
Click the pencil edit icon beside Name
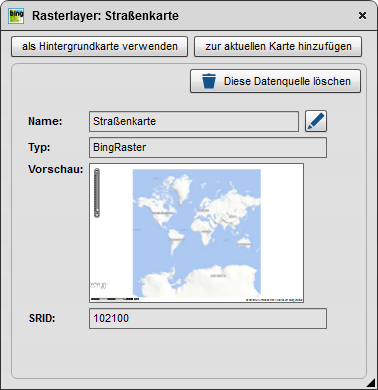click(x=316, y=121)
